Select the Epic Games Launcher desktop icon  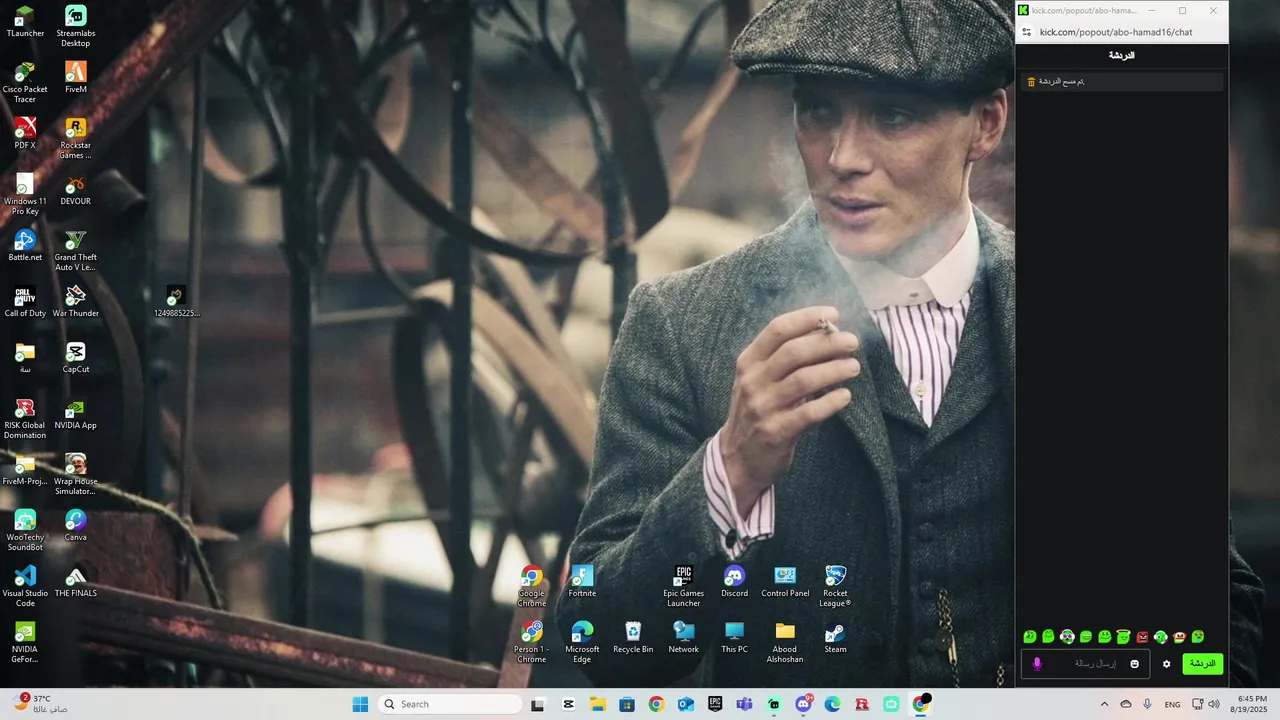pyautogui.click(x=684, y=587)
